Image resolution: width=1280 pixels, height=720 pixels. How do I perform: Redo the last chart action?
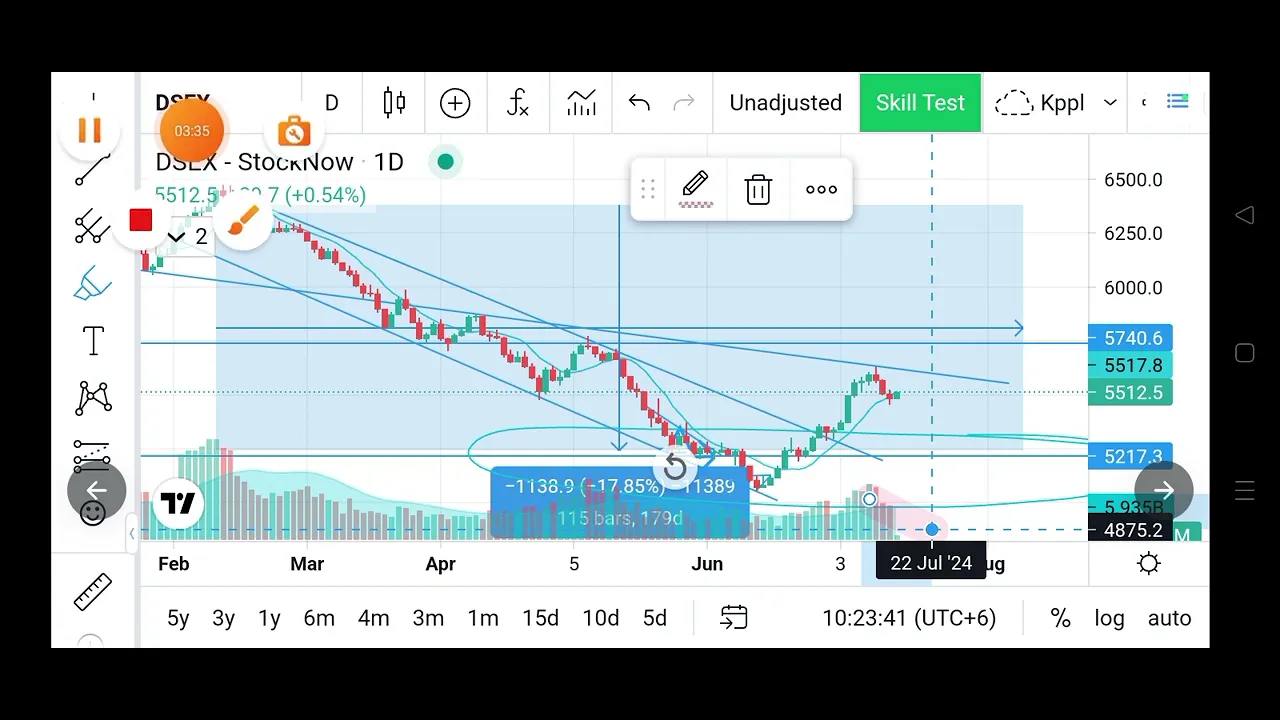684,102
